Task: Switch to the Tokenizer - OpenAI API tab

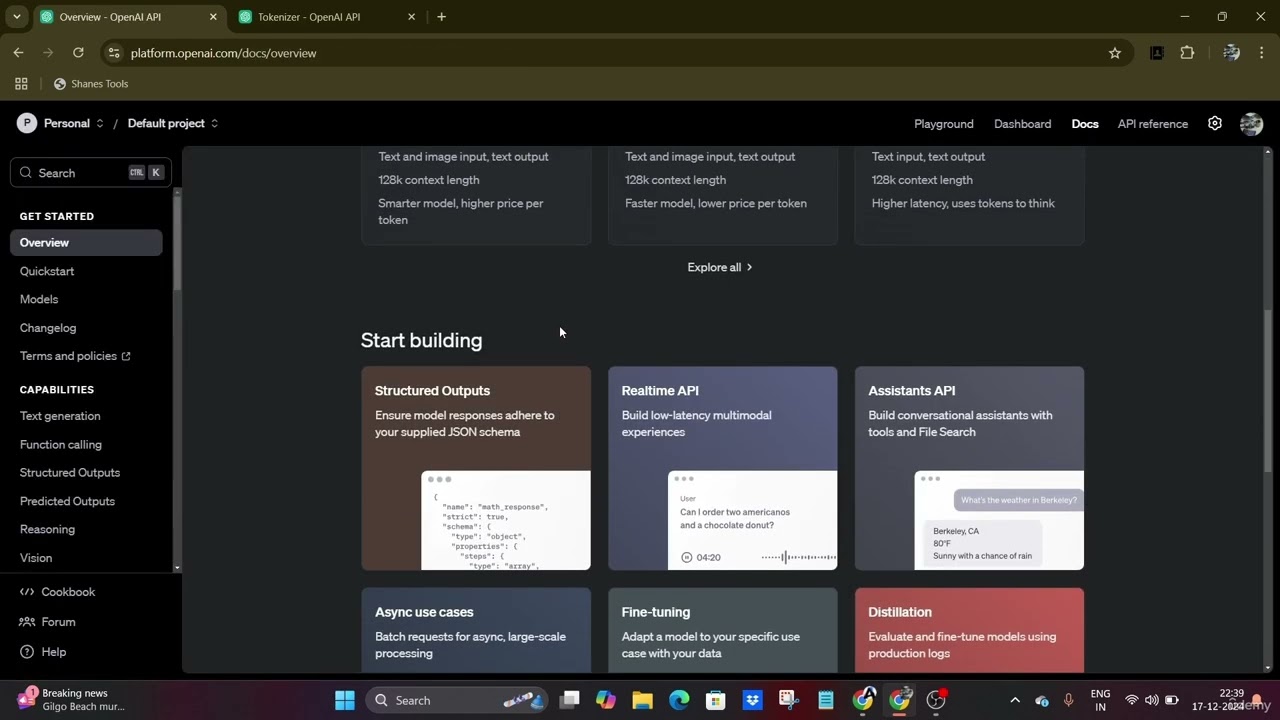Action: 327,17
